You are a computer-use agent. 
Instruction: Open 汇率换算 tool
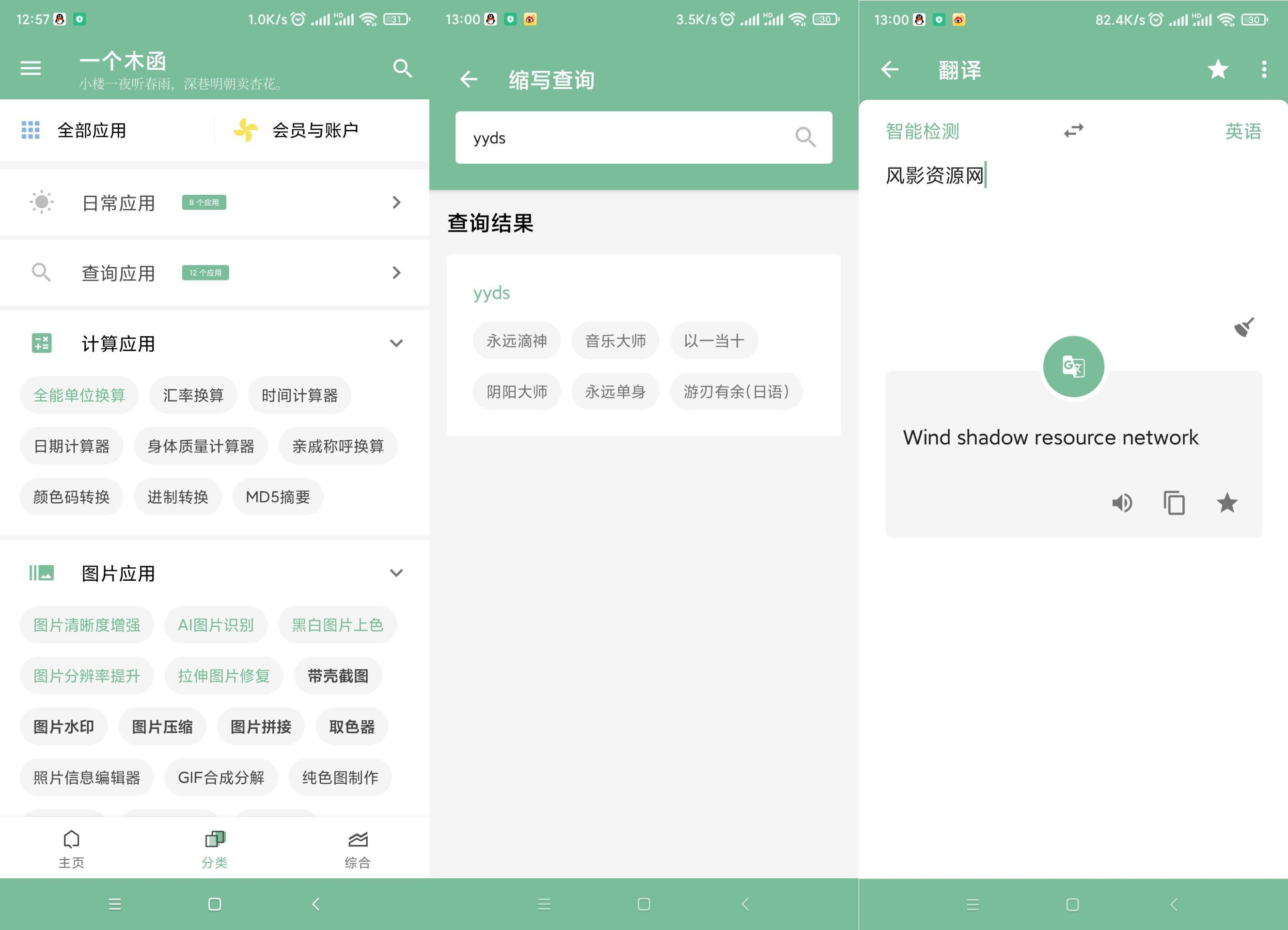[193, 395]
